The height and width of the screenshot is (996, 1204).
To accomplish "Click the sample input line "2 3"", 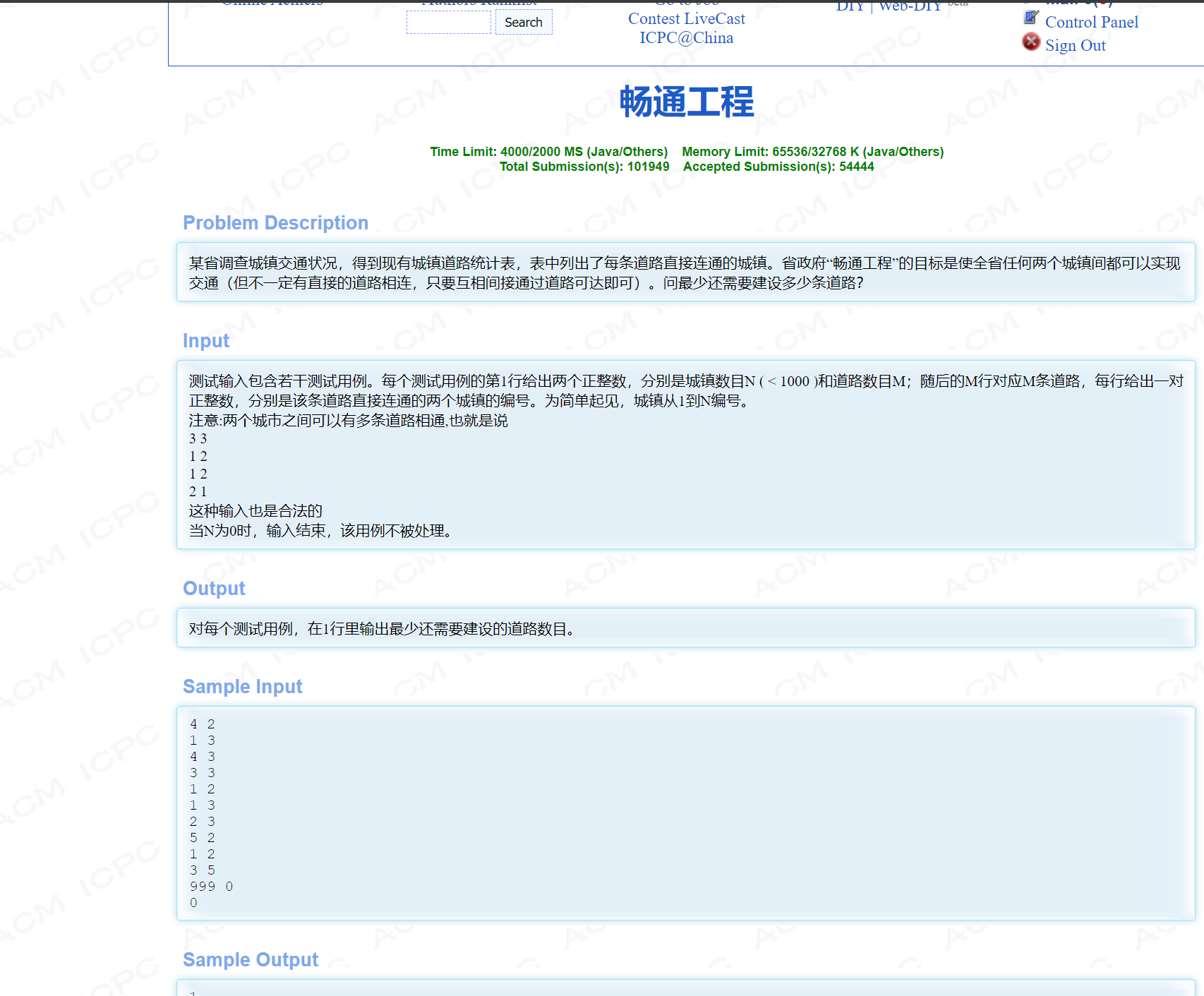I will (203, 822).
